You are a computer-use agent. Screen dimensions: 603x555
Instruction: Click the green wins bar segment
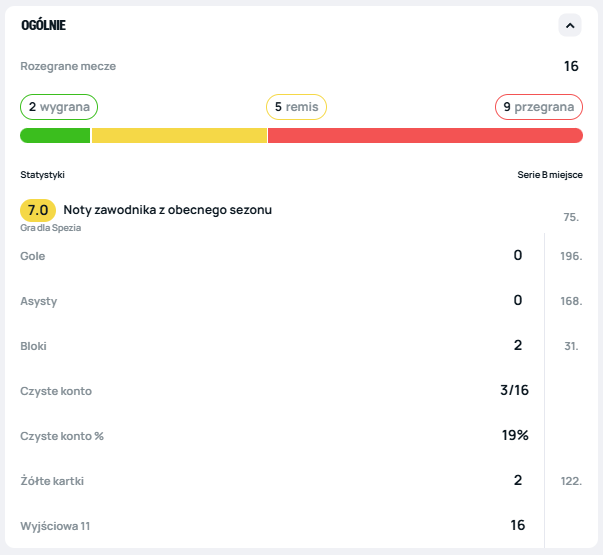55,136
